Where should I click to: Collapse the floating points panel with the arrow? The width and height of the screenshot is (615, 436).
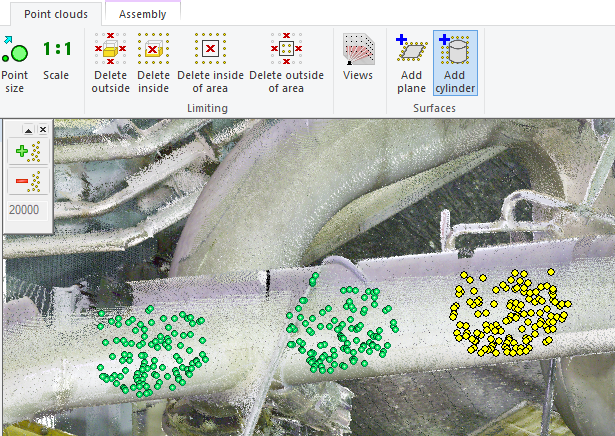coord(29,130)
